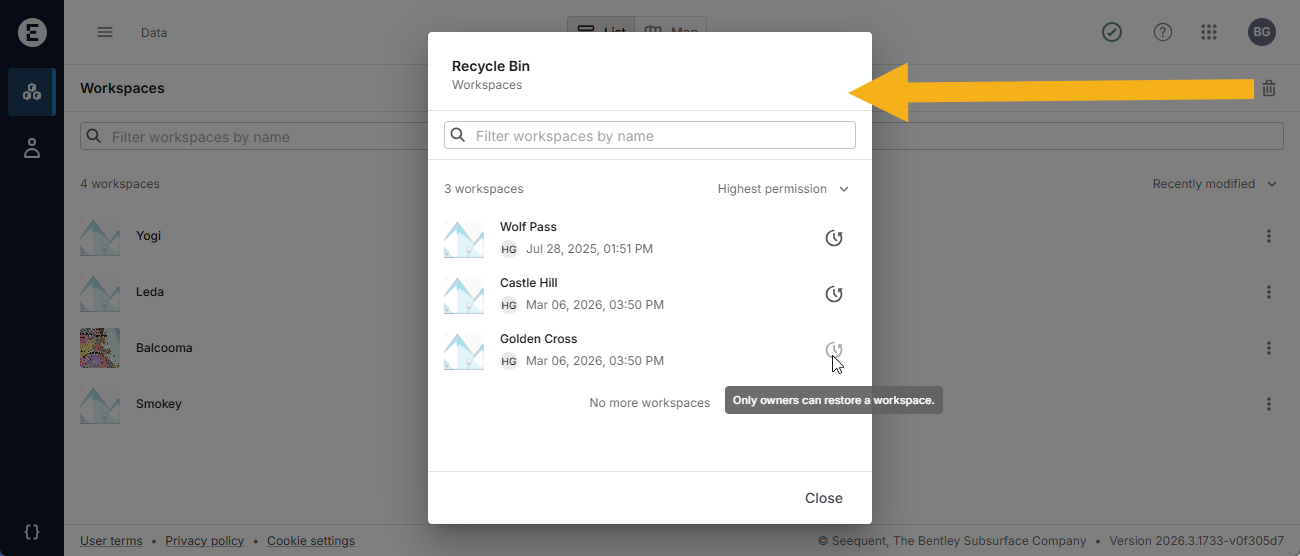
Task: Expand the Recently modified sort dropdown
Action: (1214, 184)
